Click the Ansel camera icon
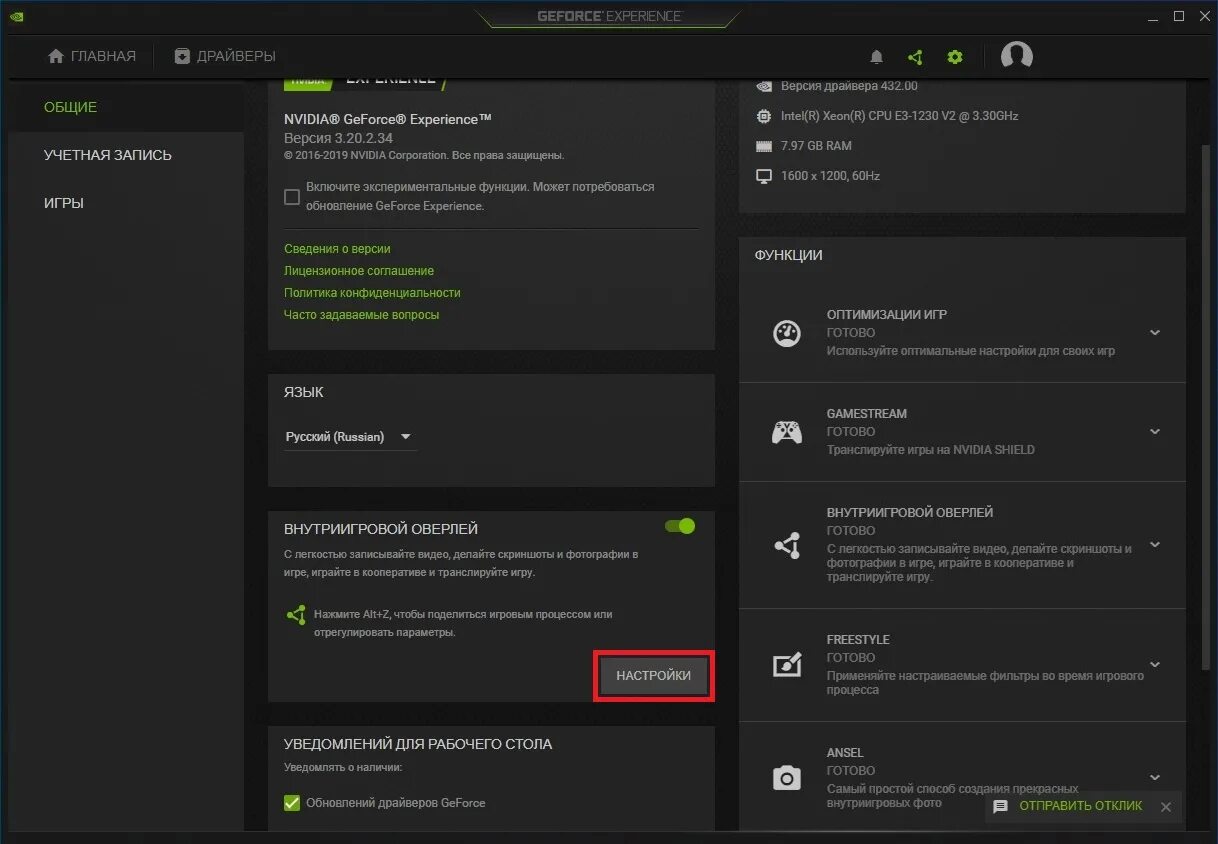Screen dimensions: 1218x844 (787, 777)
